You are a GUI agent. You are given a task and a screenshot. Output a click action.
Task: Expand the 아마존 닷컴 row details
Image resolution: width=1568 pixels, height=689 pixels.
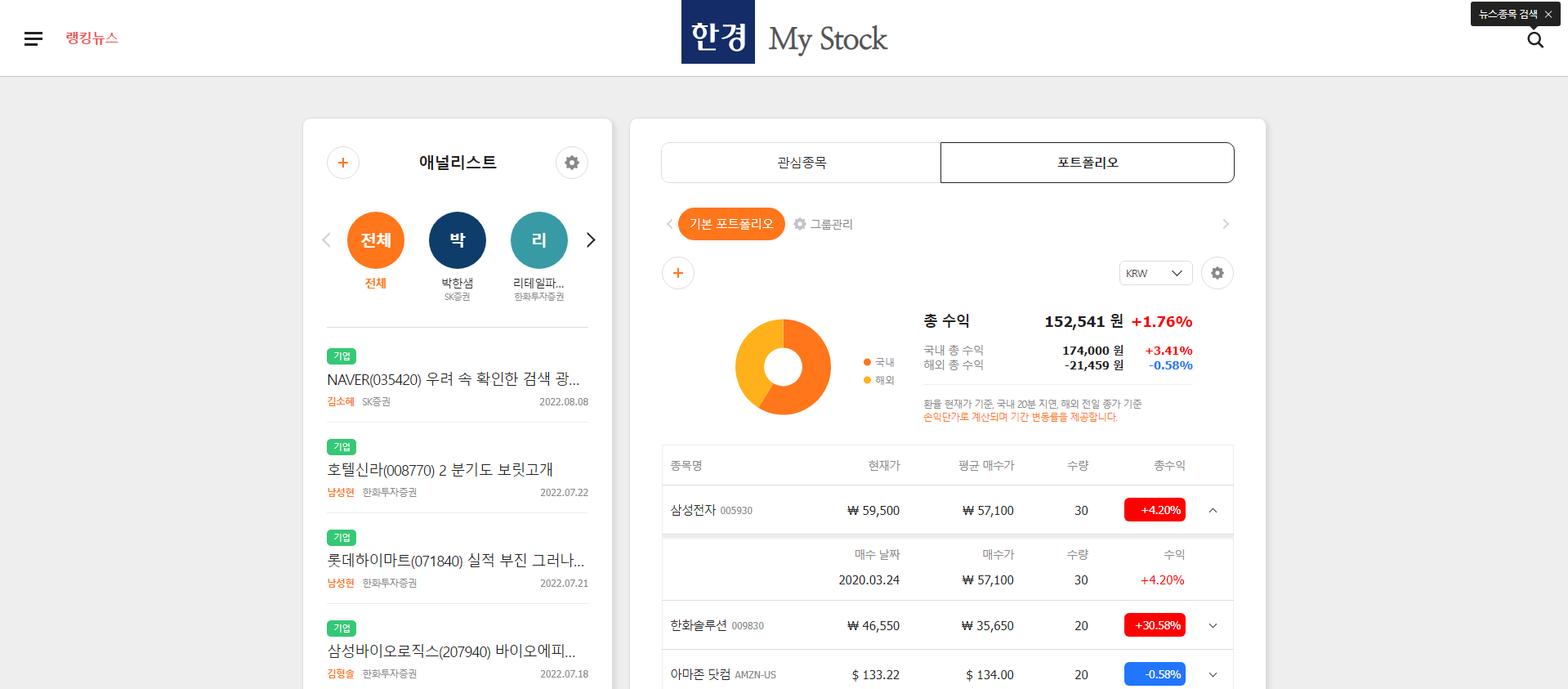[1213, 674]
